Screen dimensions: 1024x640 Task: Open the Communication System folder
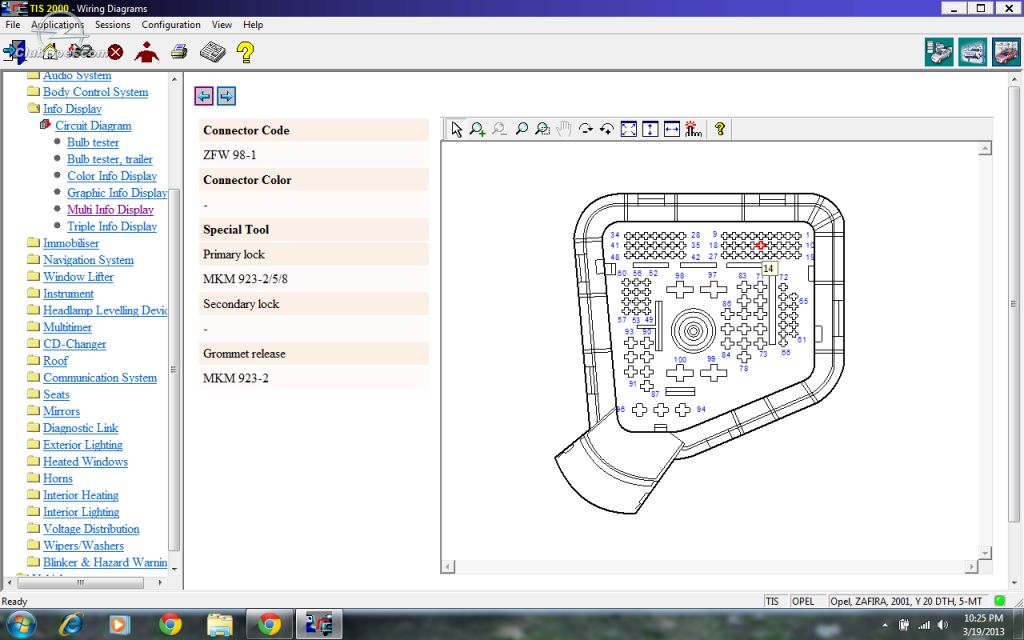100,378
